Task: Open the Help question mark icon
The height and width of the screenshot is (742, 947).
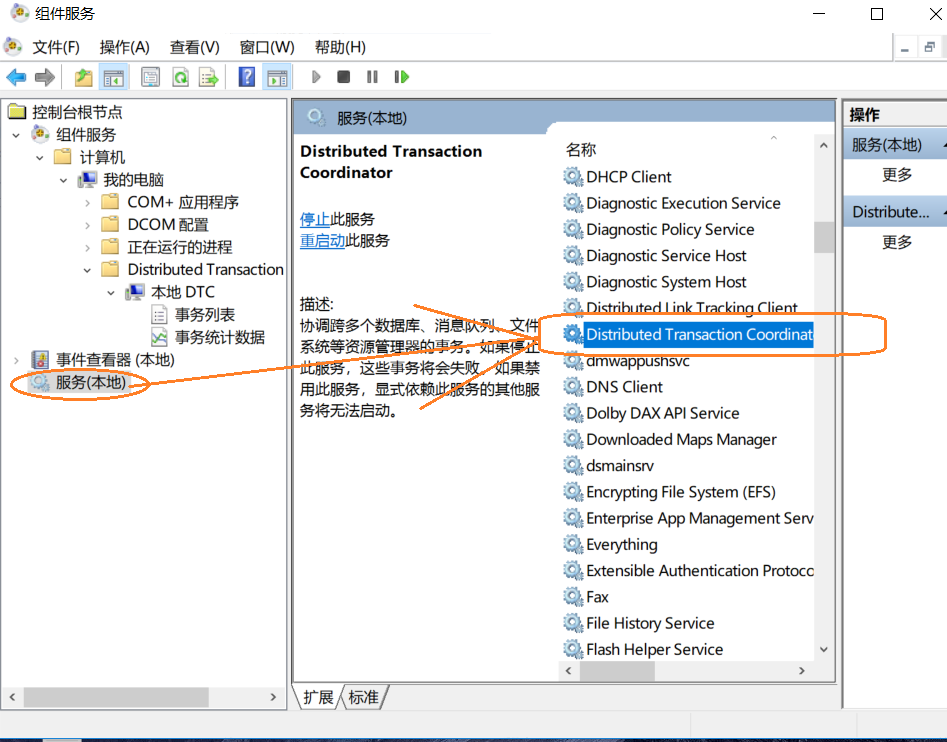Action: [246, 77]
